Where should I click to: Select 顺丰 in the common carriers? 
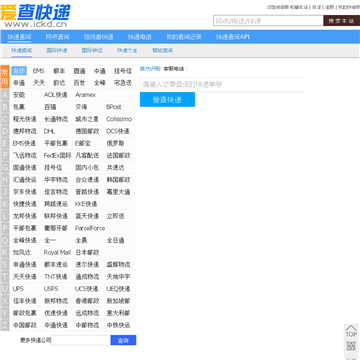59,71
